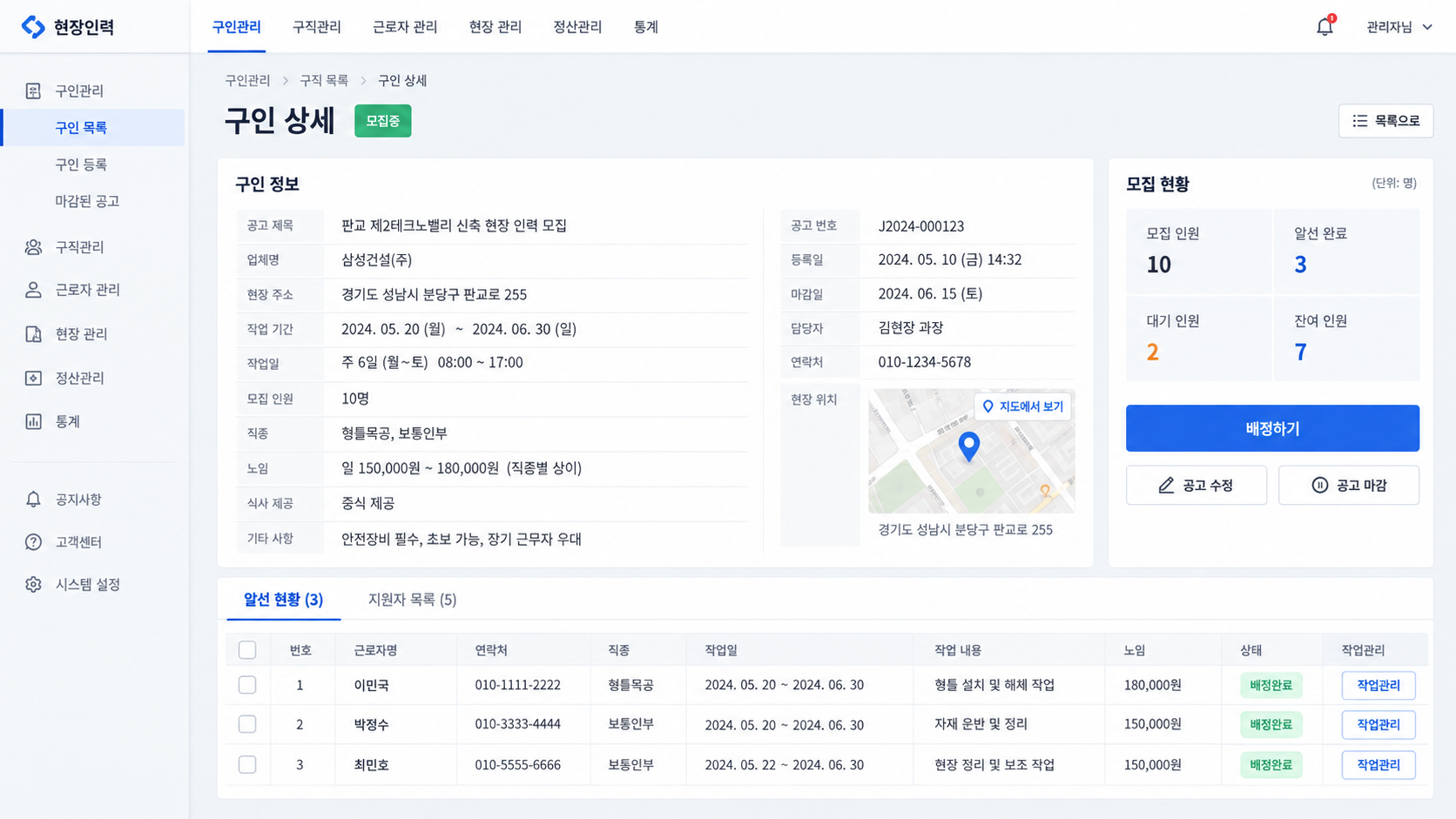
Task: Click the 공지사항 bell icon in sidebar
Action: click(33, 500)
